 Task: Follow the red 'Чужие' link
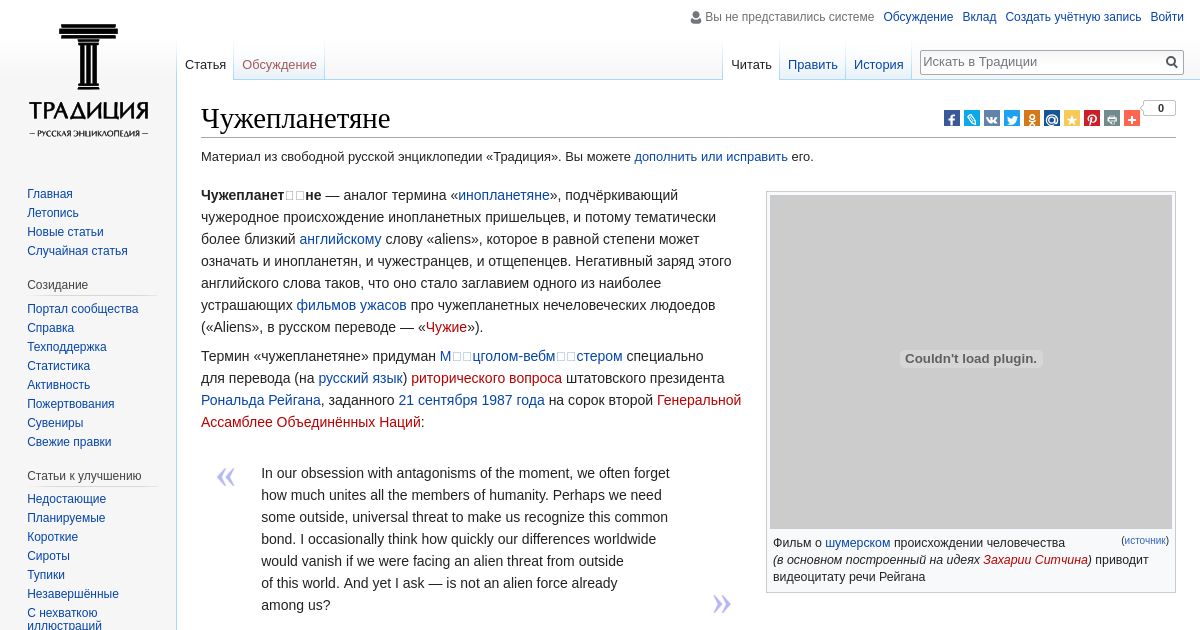(x=446, y=327)
